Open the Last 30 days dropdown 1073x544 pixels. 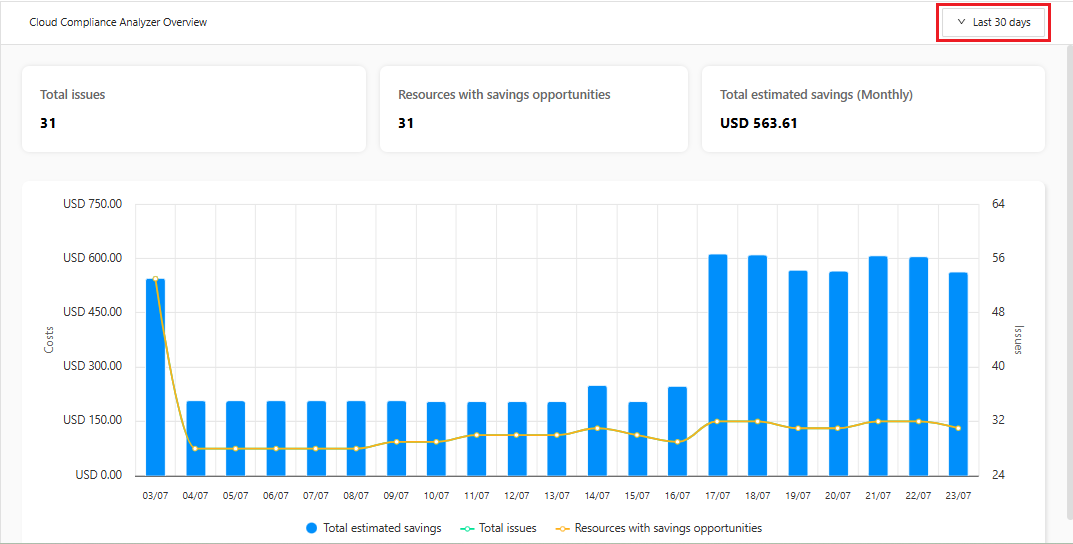993,22
